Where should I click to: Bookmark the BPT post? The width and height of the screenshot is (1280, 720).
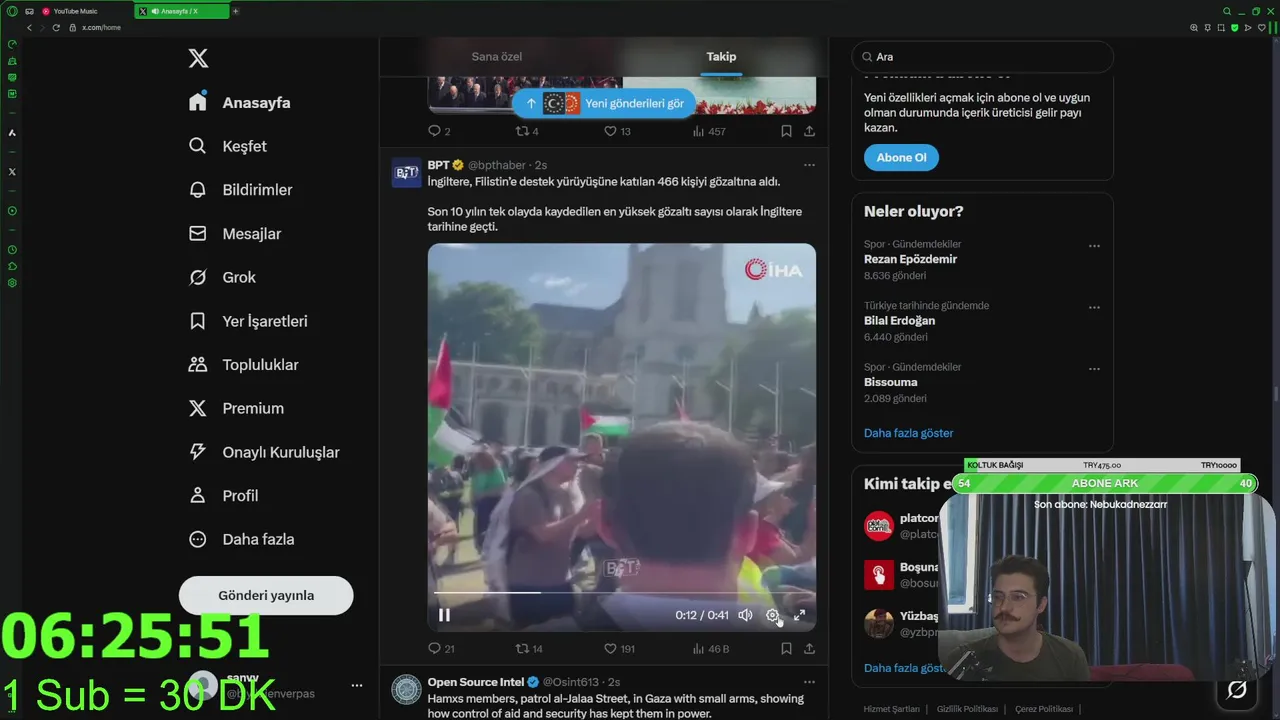[x=786, y=649]
